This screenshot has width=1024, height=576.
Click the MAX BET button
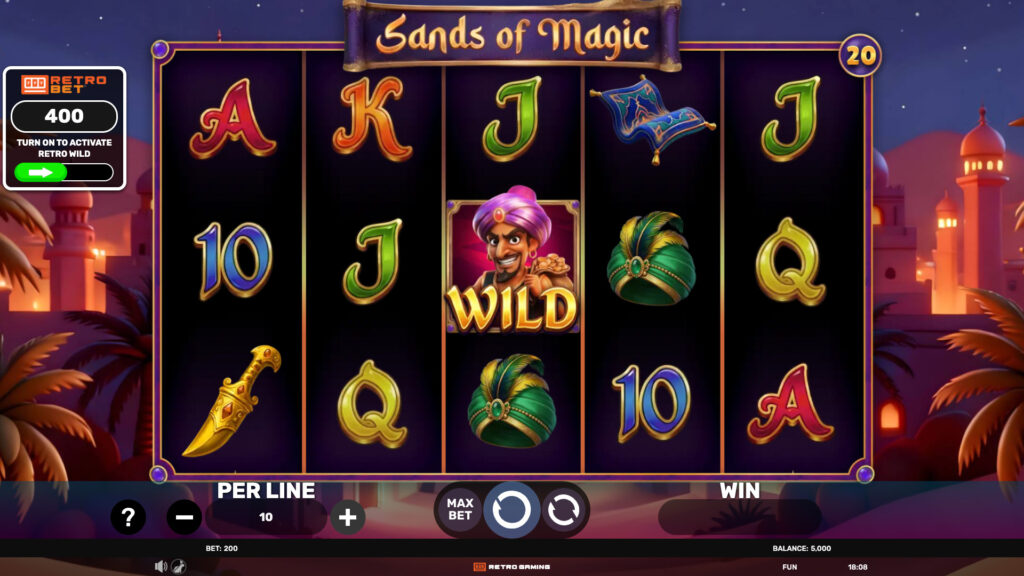pos(460,509)
